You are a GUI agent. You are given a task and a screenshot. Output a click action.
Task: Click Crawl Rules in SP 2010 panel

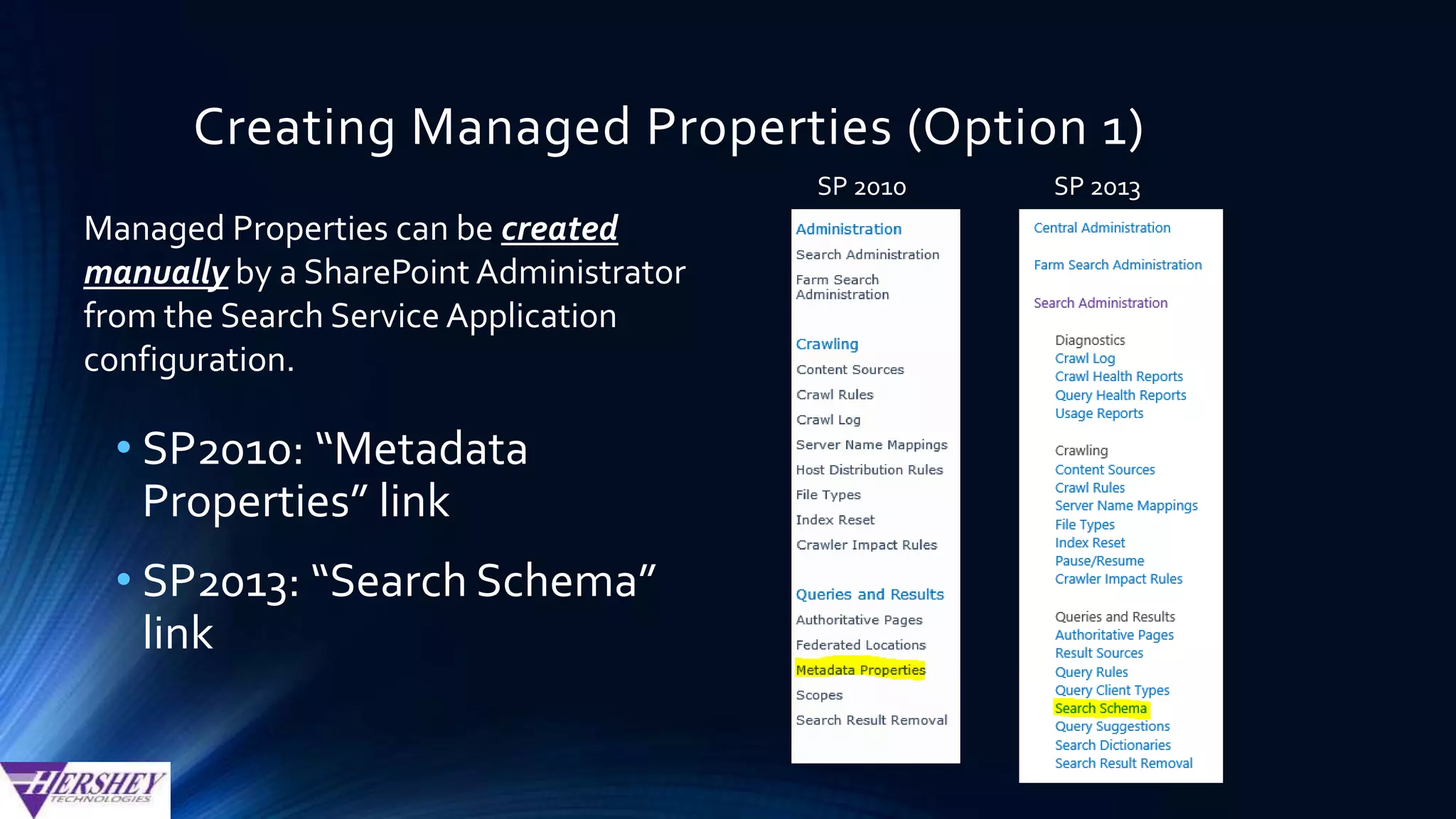[x=835, y=395]
